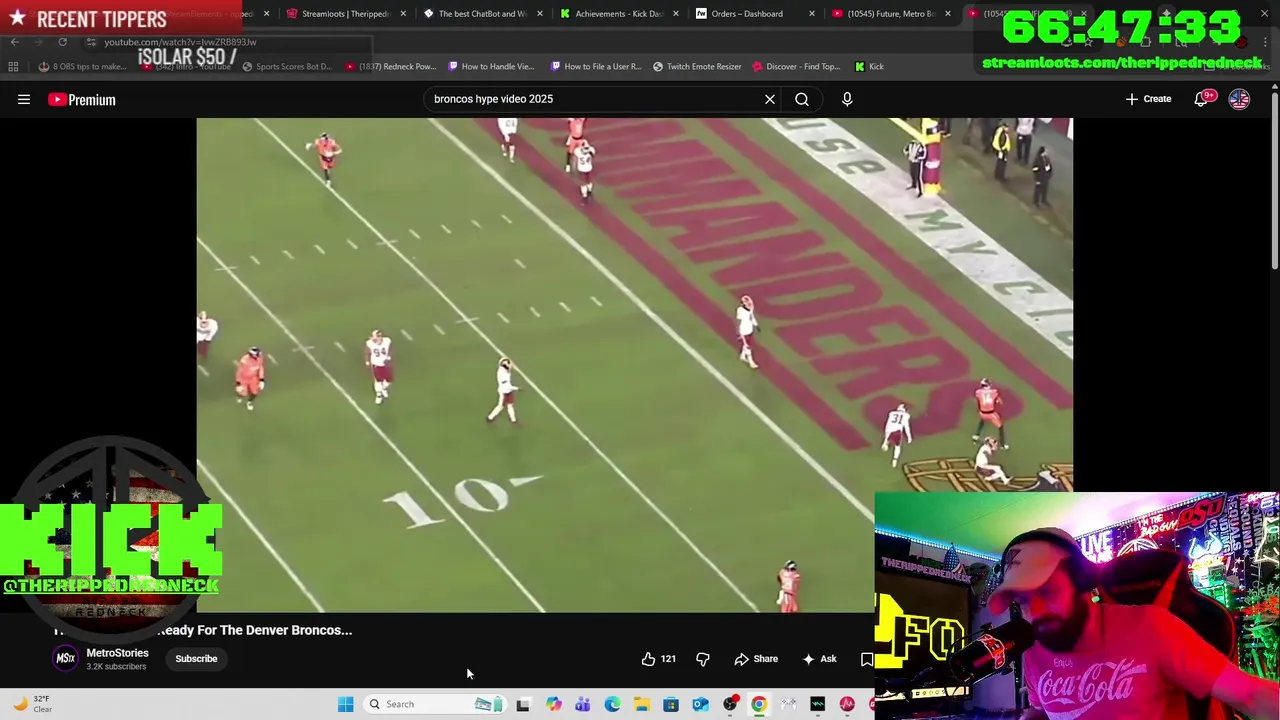Open 'Discover - Find Top...' bookmark
Screen dimensions: 1280x720
coord(796,67)
